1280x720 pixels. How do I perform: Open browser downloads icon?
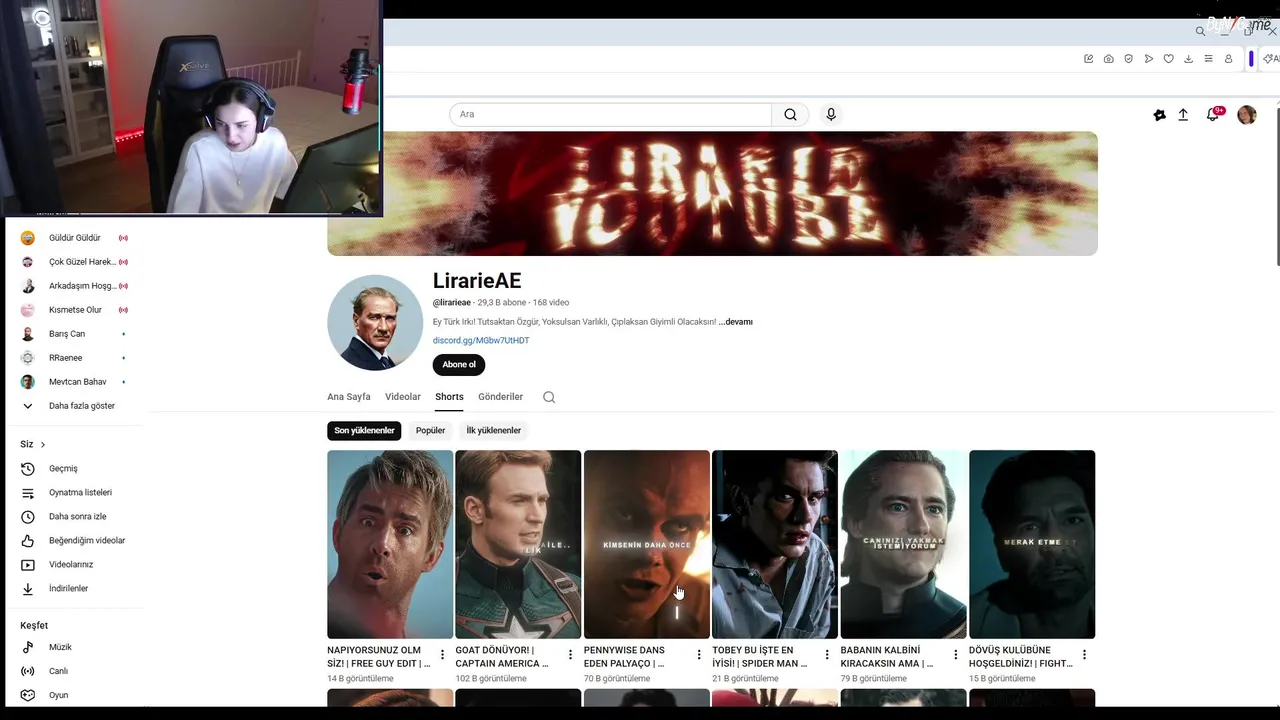pos(1188,59)
